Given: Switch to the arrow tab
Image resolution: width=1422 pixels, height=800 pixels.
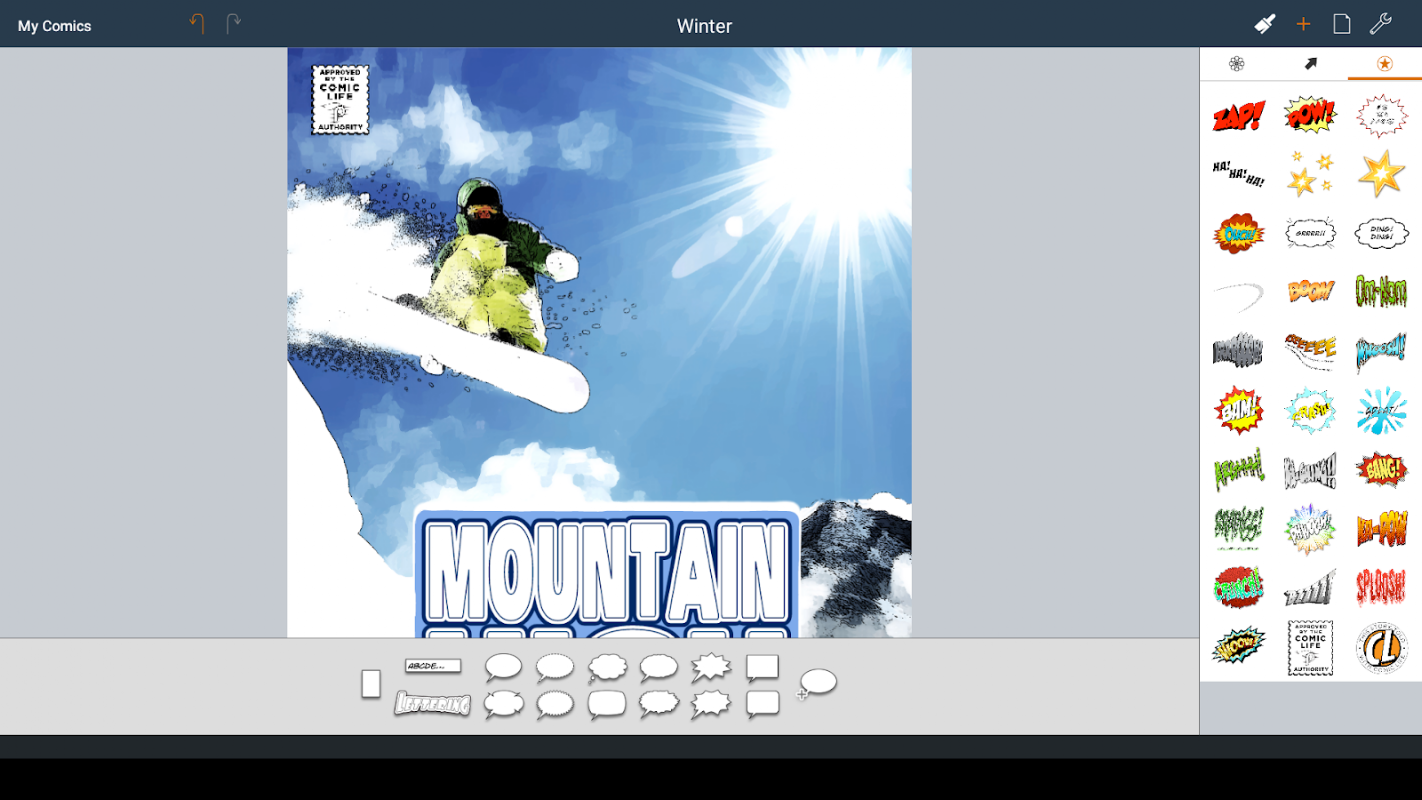Looking at the screenshot, I should point(1311,64).
